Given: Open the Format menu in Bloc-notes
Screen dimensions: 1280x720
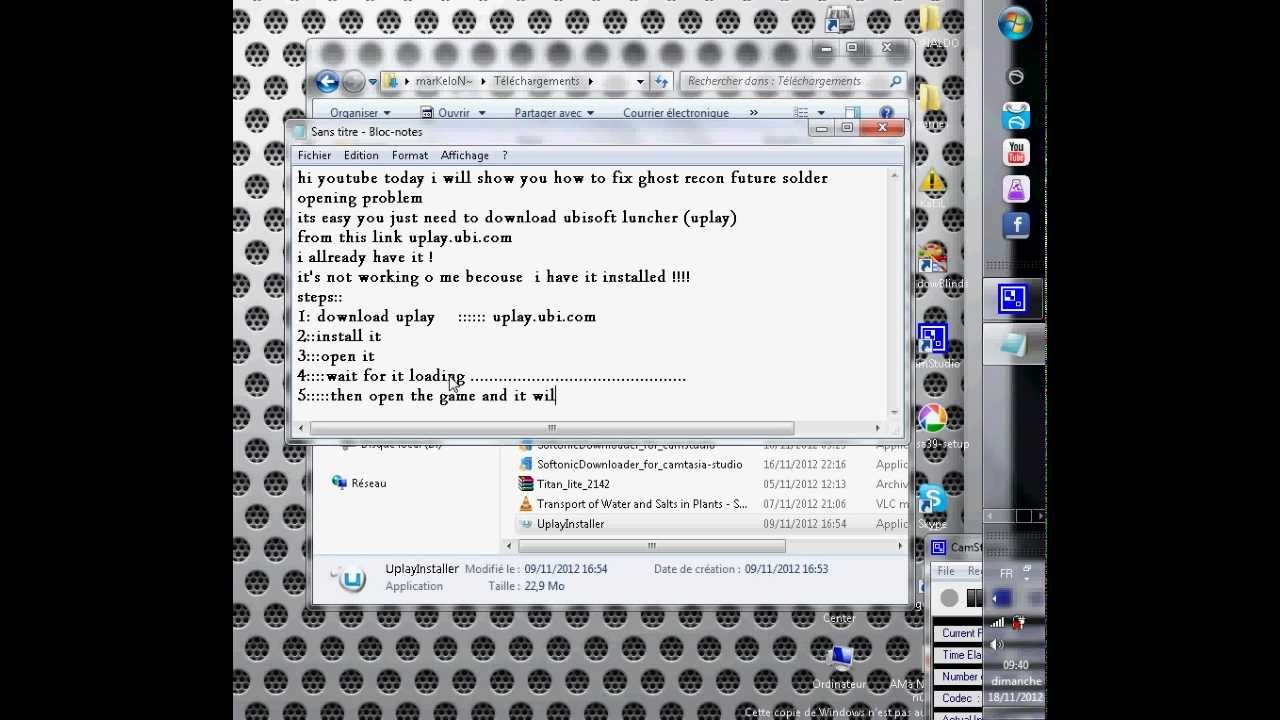Looking at the screenshot, I should pyautogui.click(x=410, y=155).
